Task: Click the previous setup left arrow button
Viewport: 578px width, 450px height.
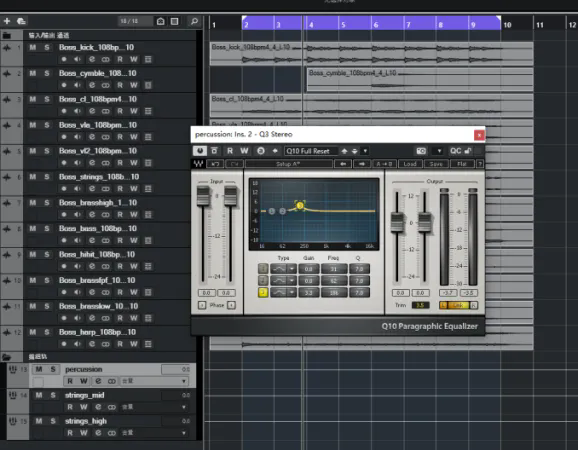Action: tap(343, 164)
